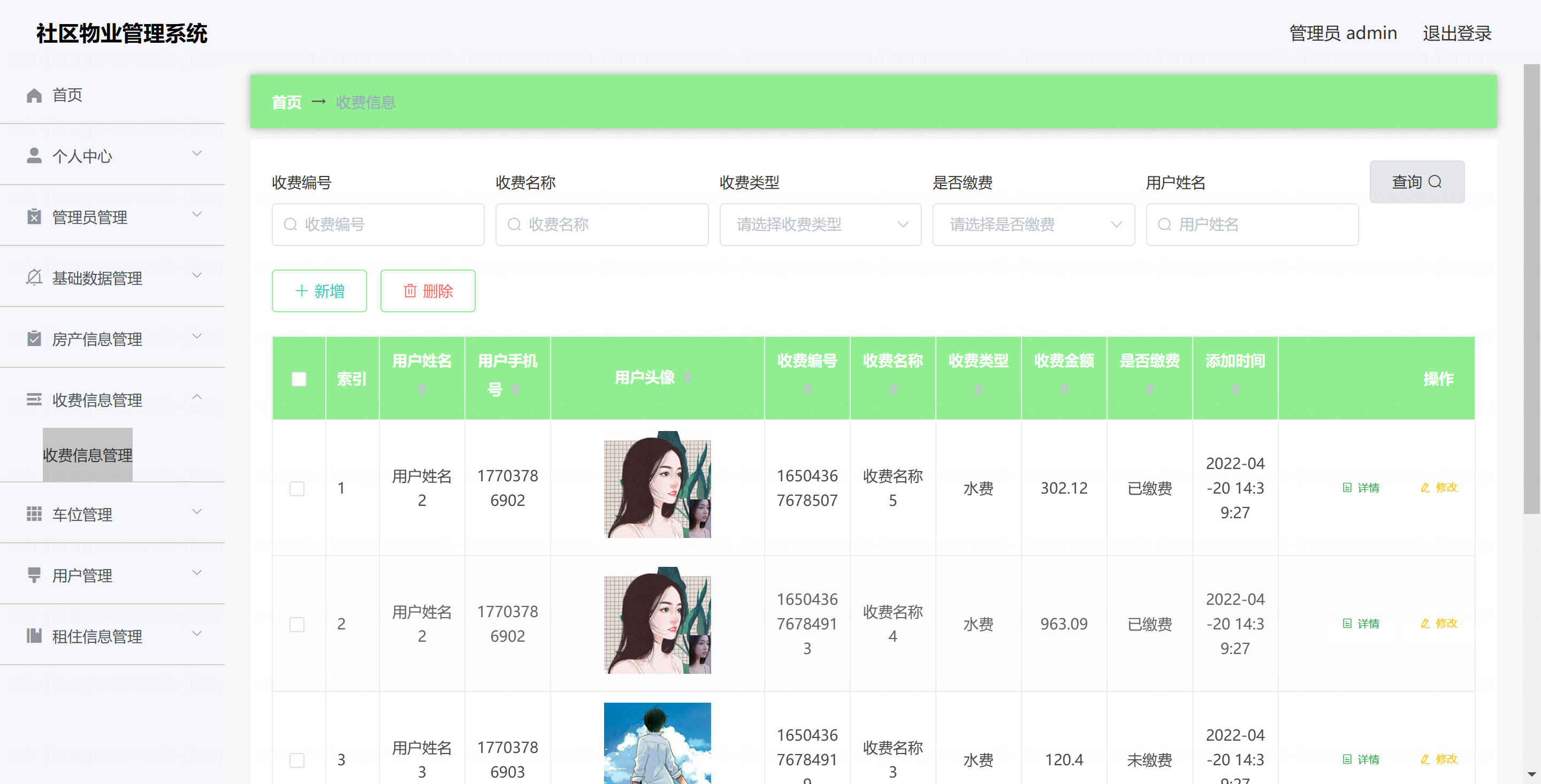Open the 房产信息管理 sidebar menu

tap(112, 339)
